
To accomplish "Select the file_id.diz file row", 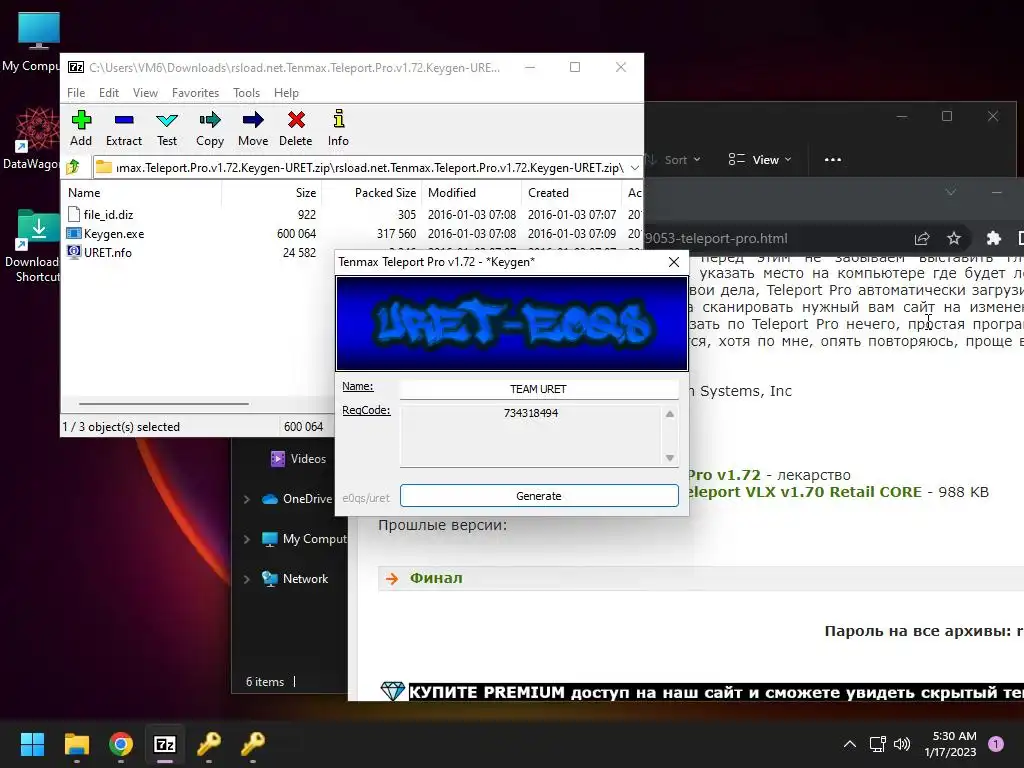I will click(353, 214).
